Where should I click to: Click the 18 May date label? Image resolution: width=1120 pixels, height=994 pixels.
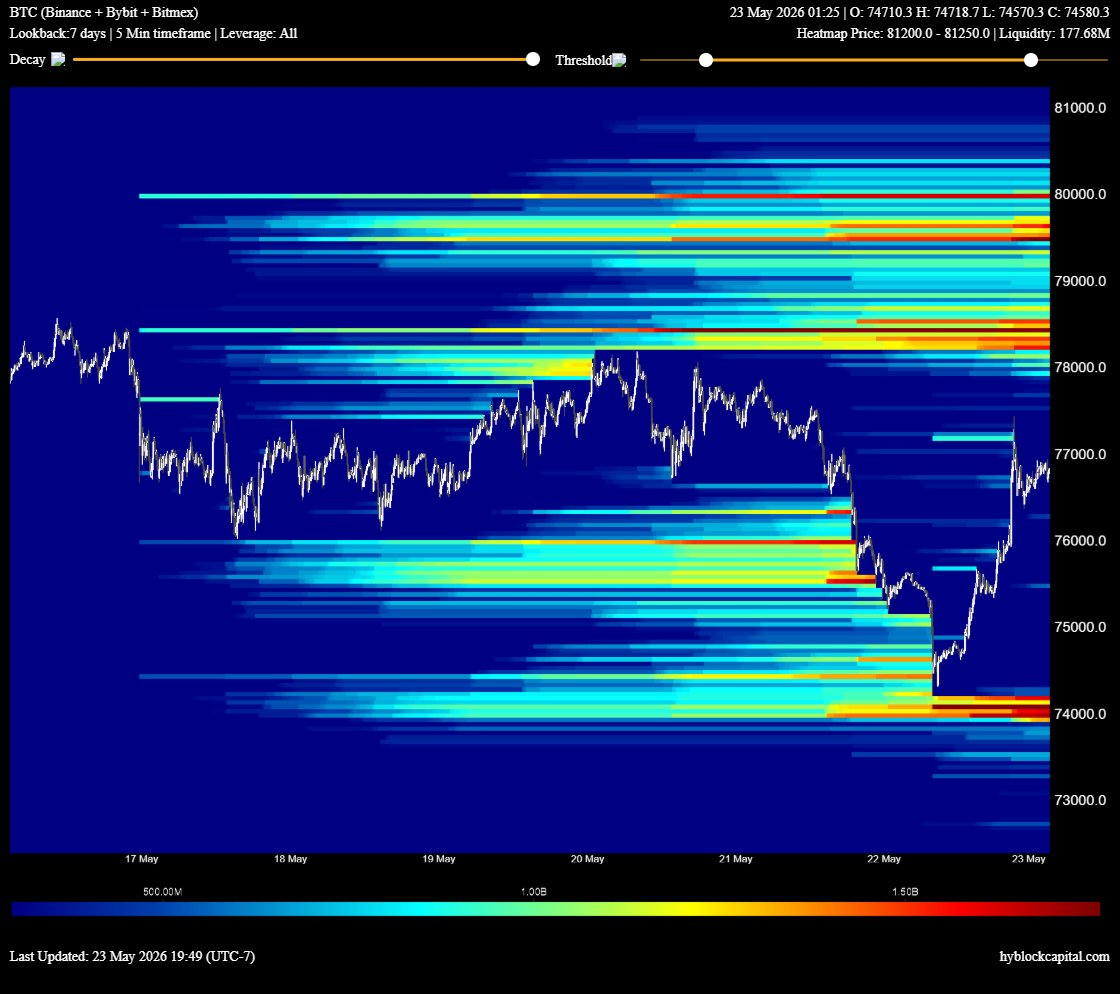tap(290, 859)
